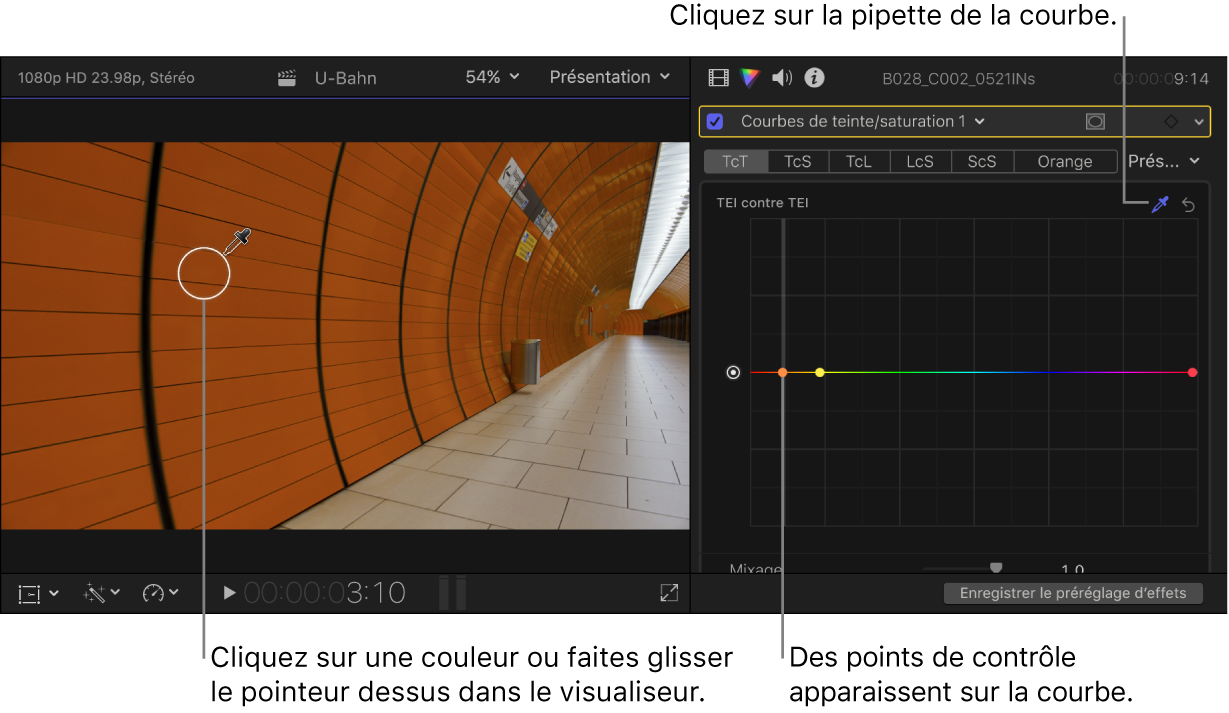This screenshot has width=1229, height=713.
Task: Toggle the keyframe diamond control
Action: coord(1171,120)
